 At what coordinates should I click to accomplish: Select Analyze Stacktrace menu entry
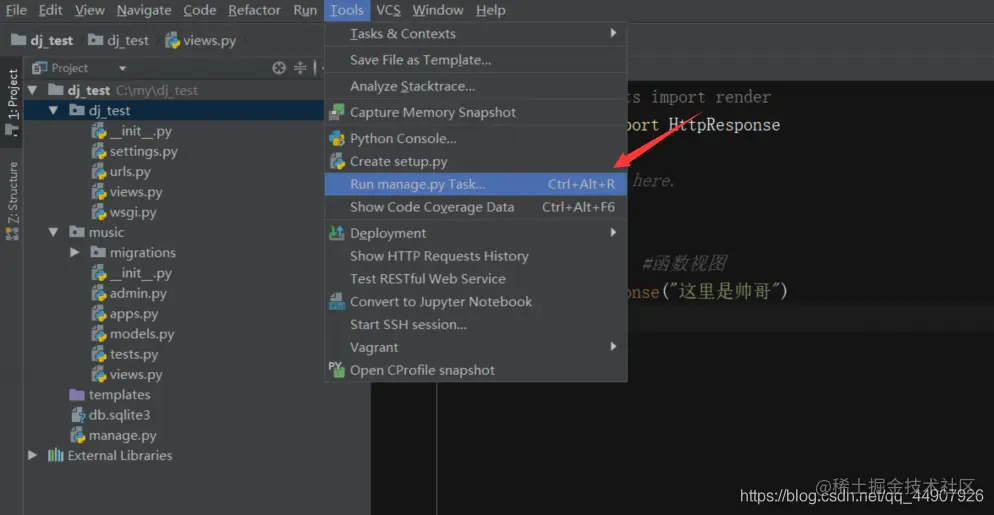475,86
